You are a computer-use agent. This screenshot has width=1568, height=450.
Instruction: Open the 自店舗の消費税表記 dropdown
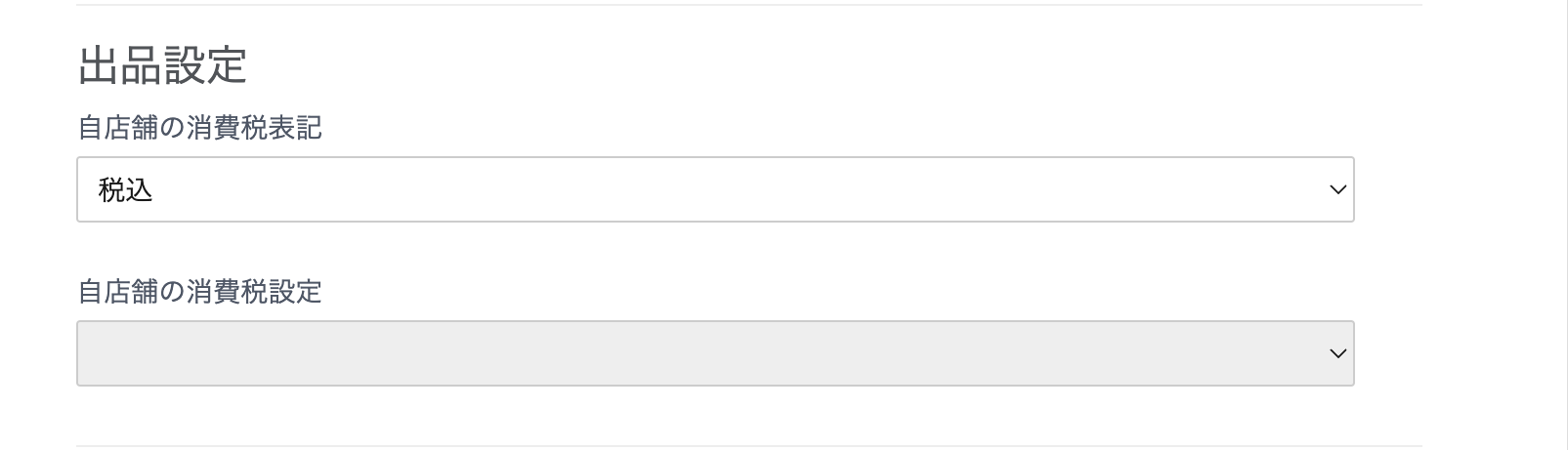point(715,189)
